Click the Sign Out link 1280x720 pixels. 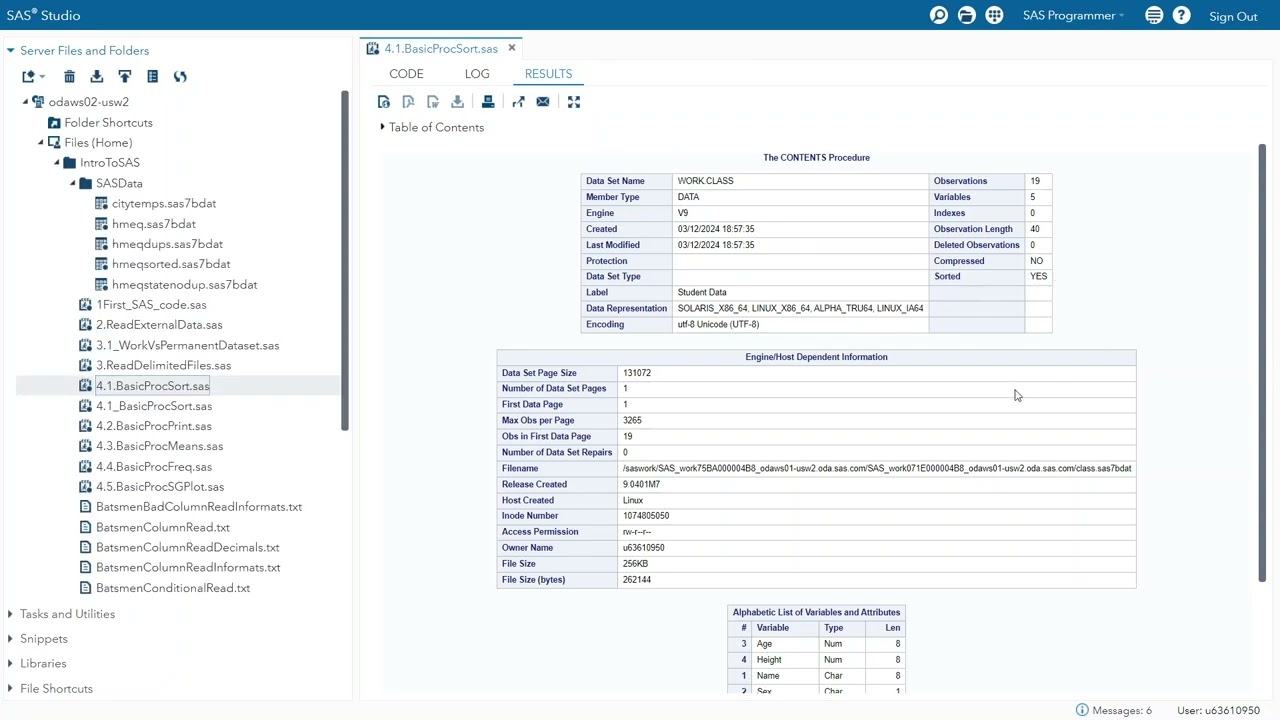pos(1233,16)
